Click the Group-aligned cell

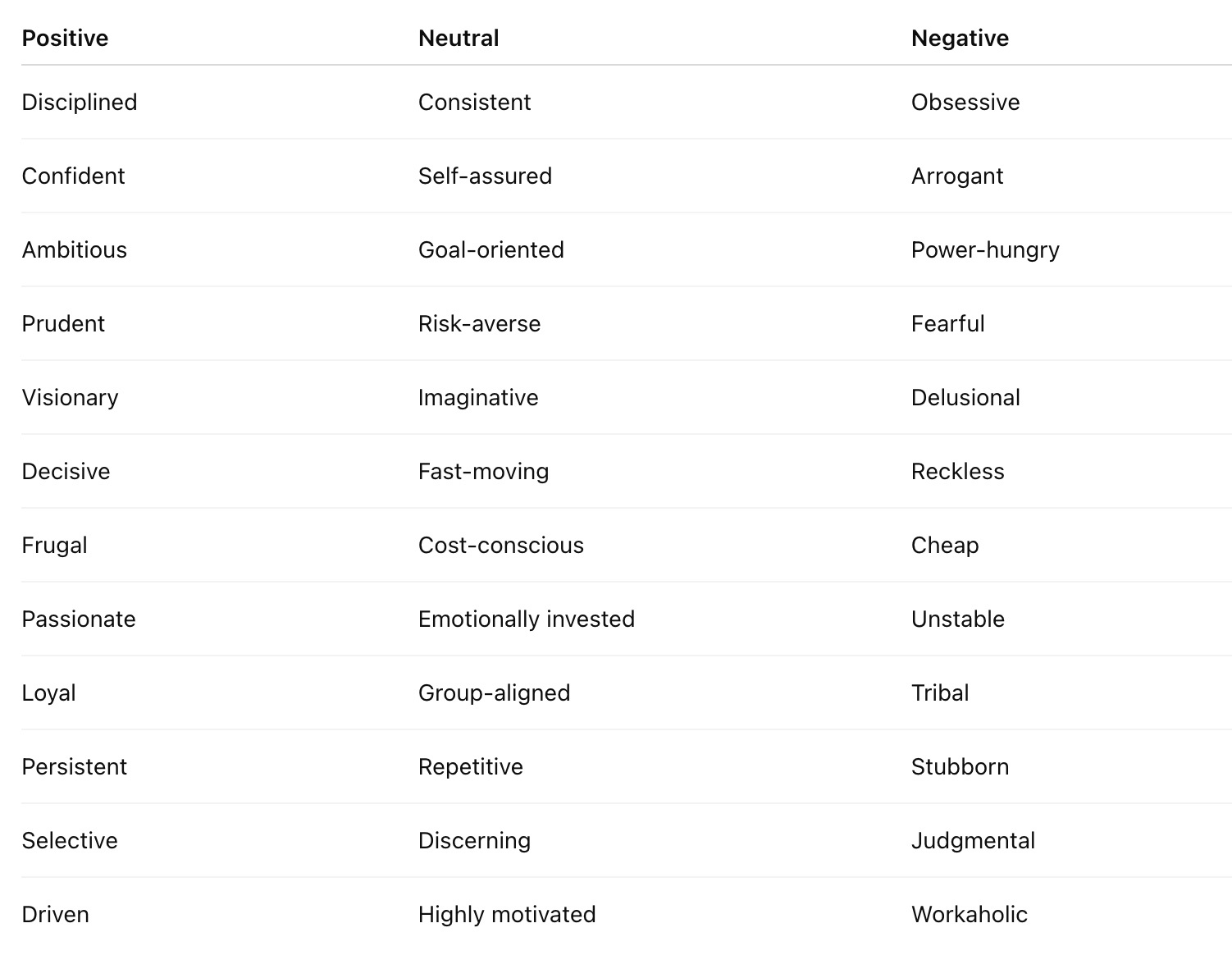(494, 693)
